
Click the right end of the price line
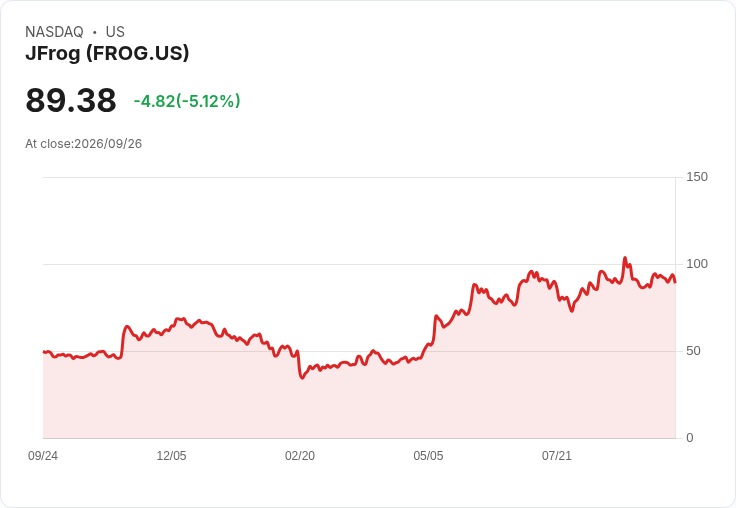click(675, 282)
